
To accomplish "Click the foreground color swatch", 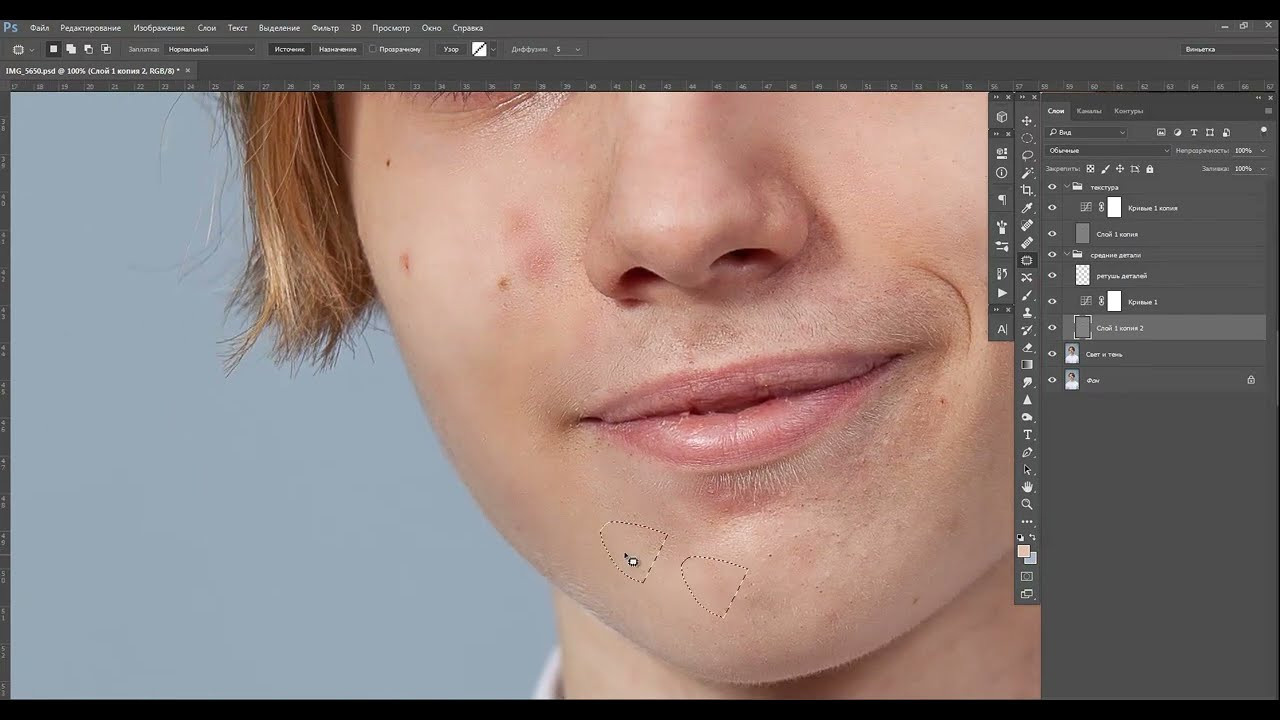I will click(1023, 551).
